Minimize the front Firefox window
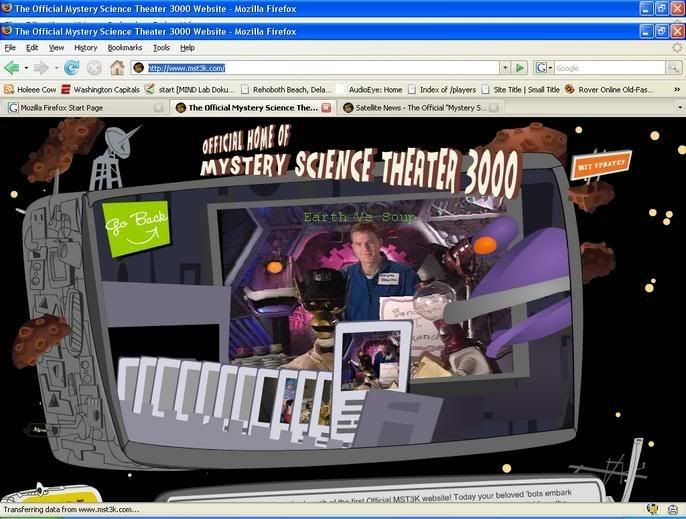Image resolution: width=686 pixels, height=519 pixels. [647, 31]
